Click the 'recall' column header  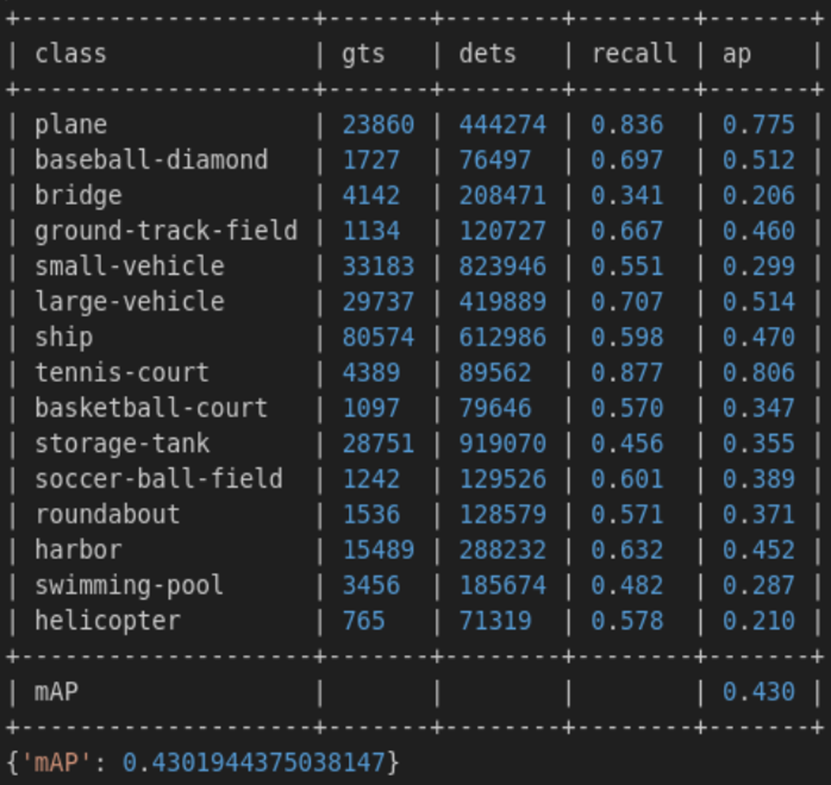click(634, 54)
